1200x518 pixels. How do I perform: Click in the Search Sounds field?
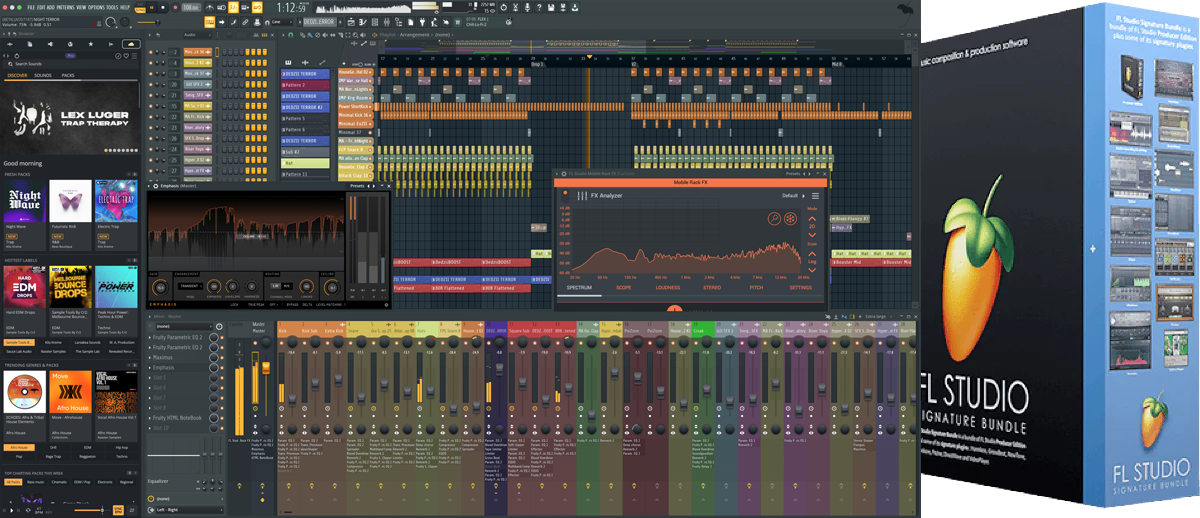[x=70, y=64]
